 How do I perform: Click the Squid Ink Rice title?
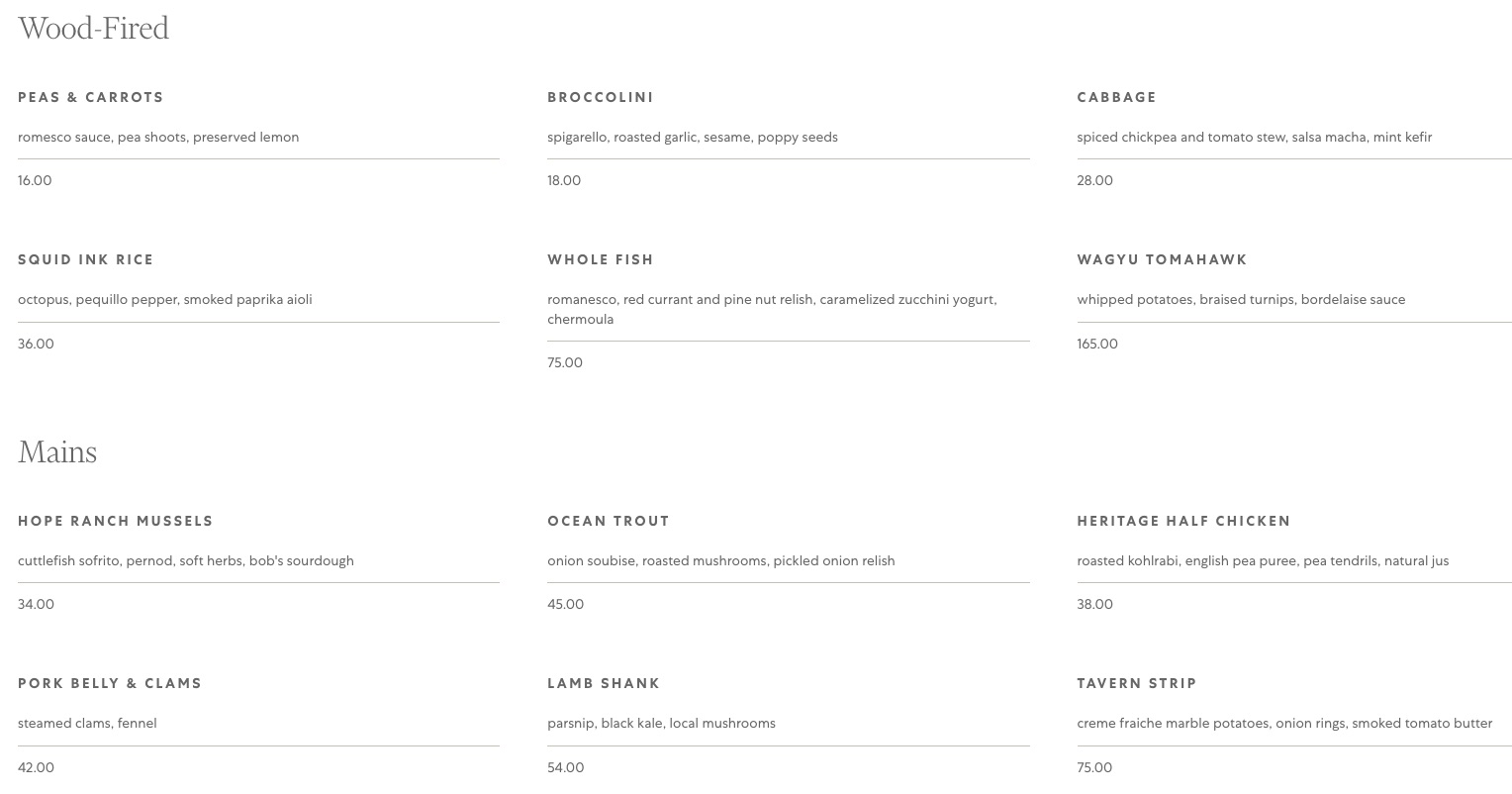[86, 259]
